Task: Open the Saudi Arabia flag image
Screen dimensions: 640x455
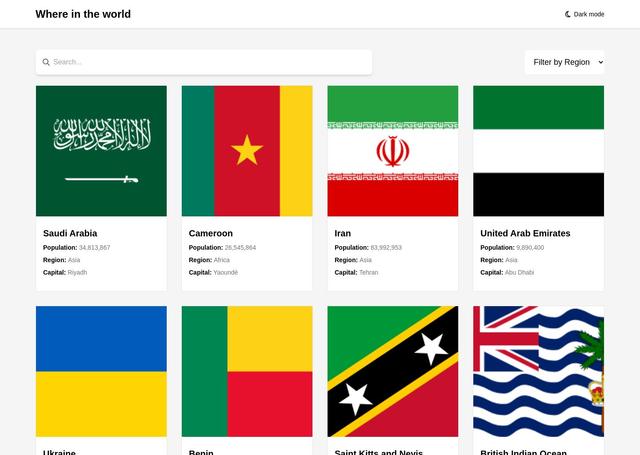Action: tap(101, 151)
